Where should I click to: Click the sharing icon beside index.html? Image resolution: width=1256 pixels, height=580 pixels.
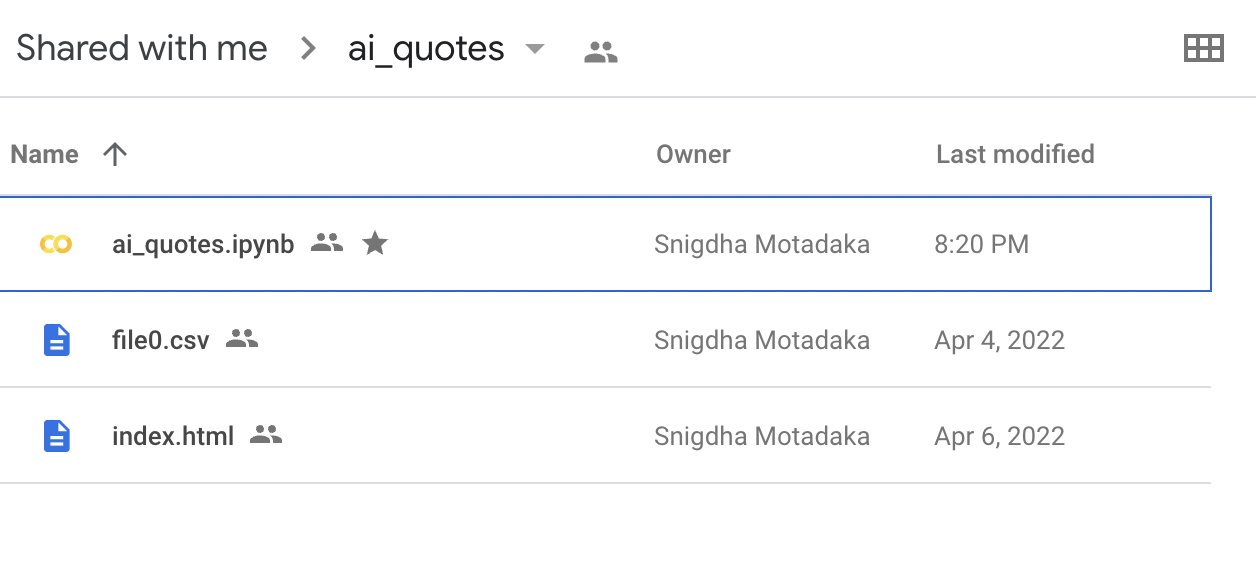(266, 435)
